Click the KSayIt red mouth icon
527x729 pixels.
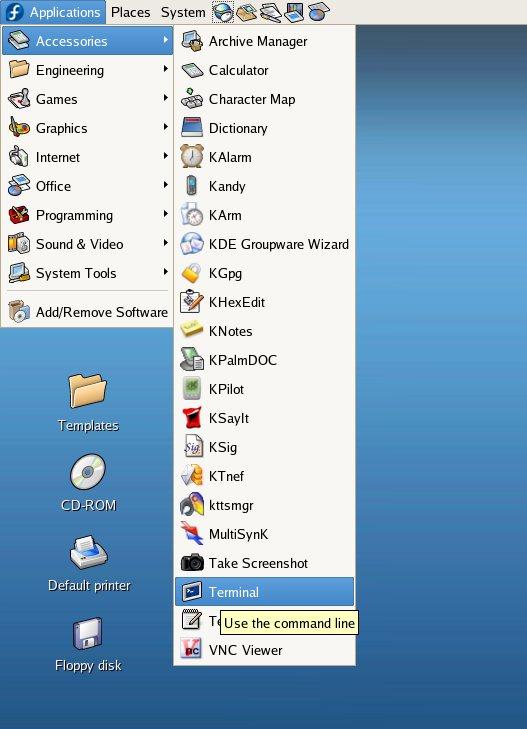click(x=191, y=418)
